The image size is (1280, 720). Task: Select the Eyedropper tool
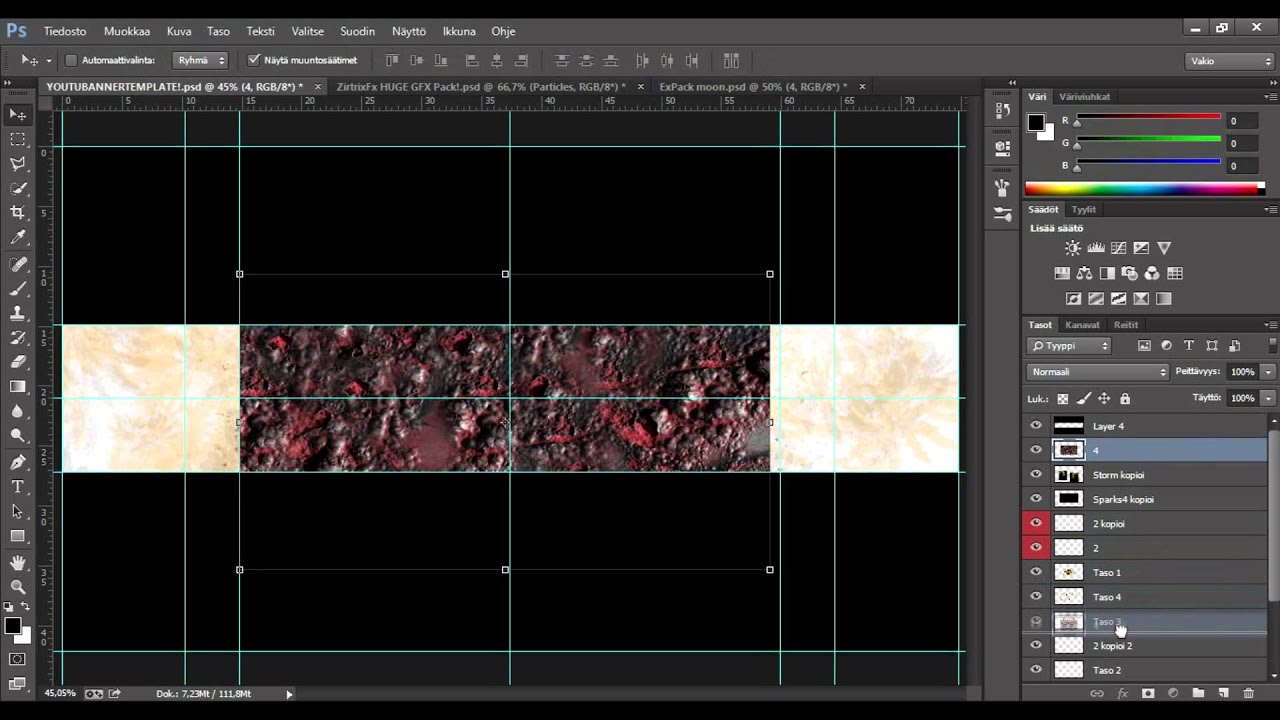[x=18, y=238]
